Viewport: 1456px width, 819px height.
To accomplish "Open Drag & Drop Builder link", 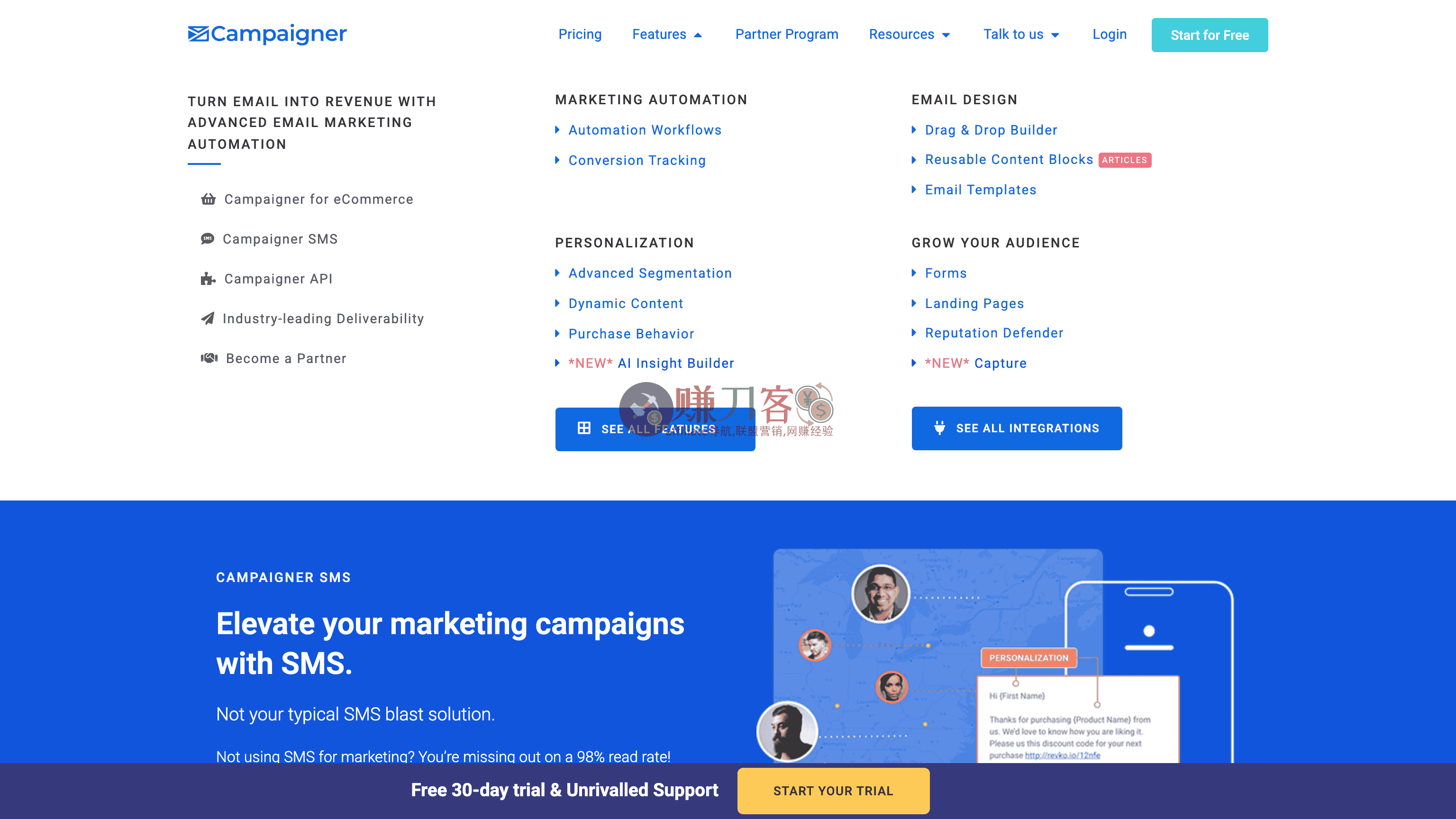I will 991,130.
